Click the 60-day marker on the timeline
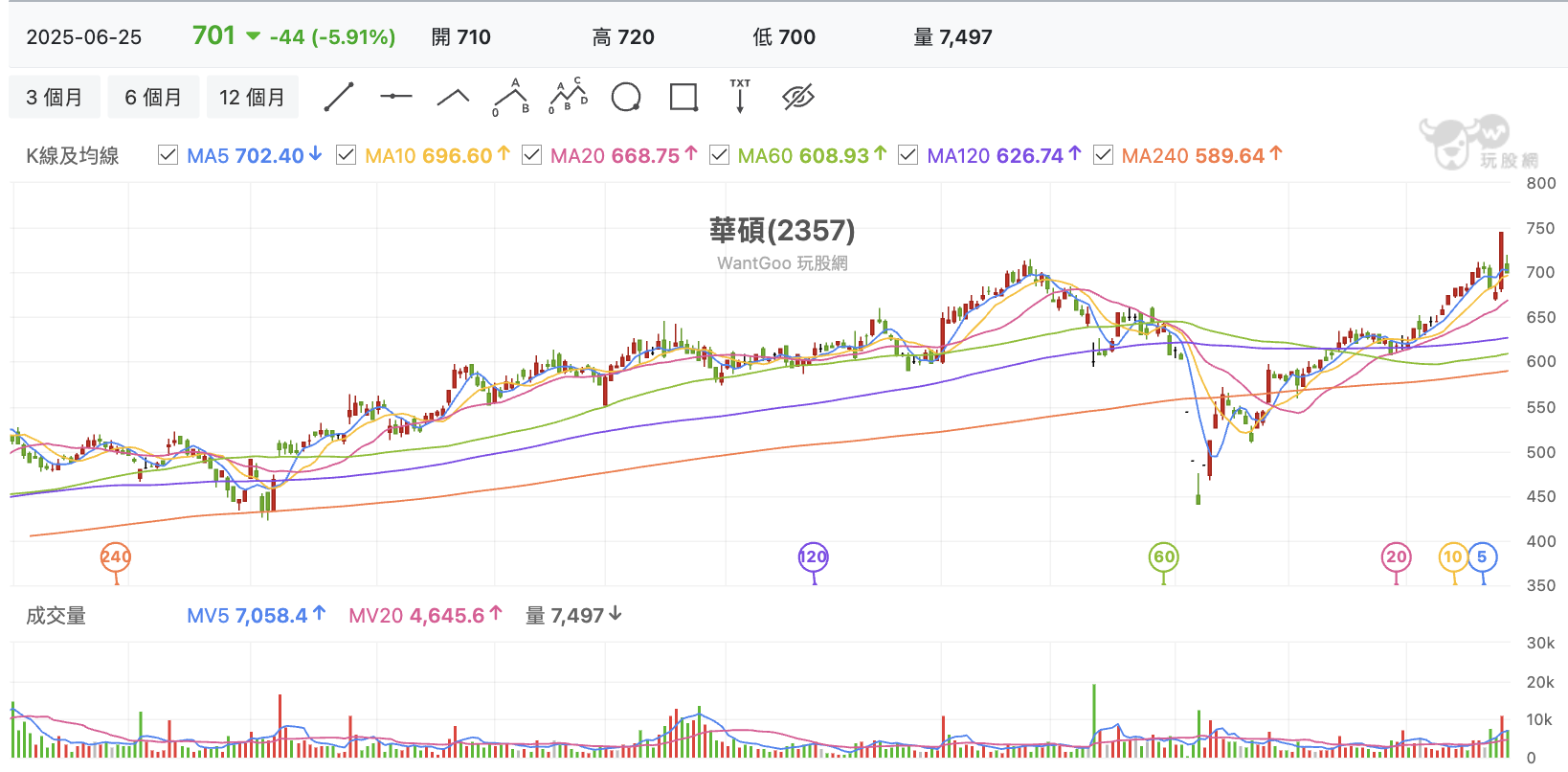 1164,557
